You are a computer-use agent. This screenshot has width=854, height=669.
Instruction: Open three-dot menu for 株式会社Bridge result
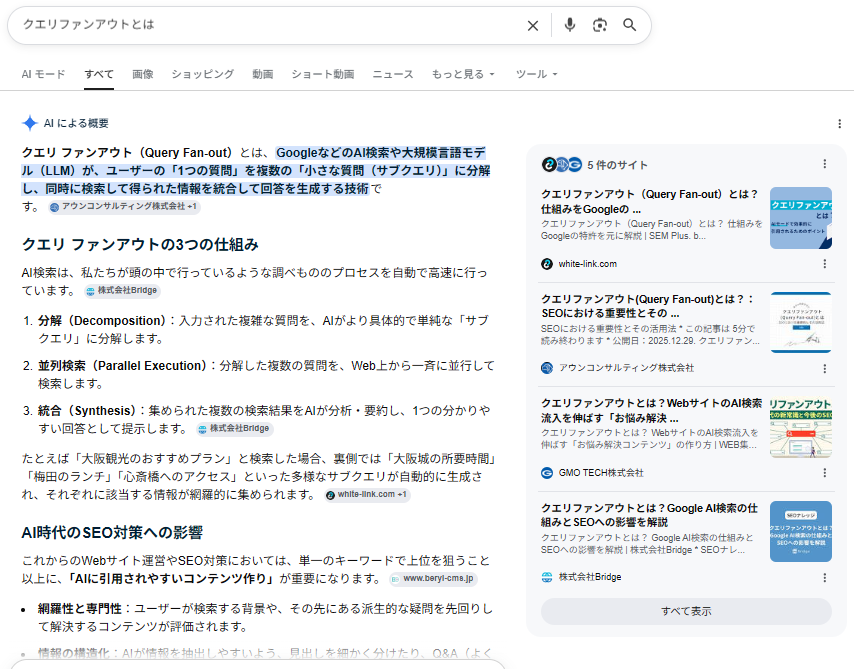click(825, 577)
